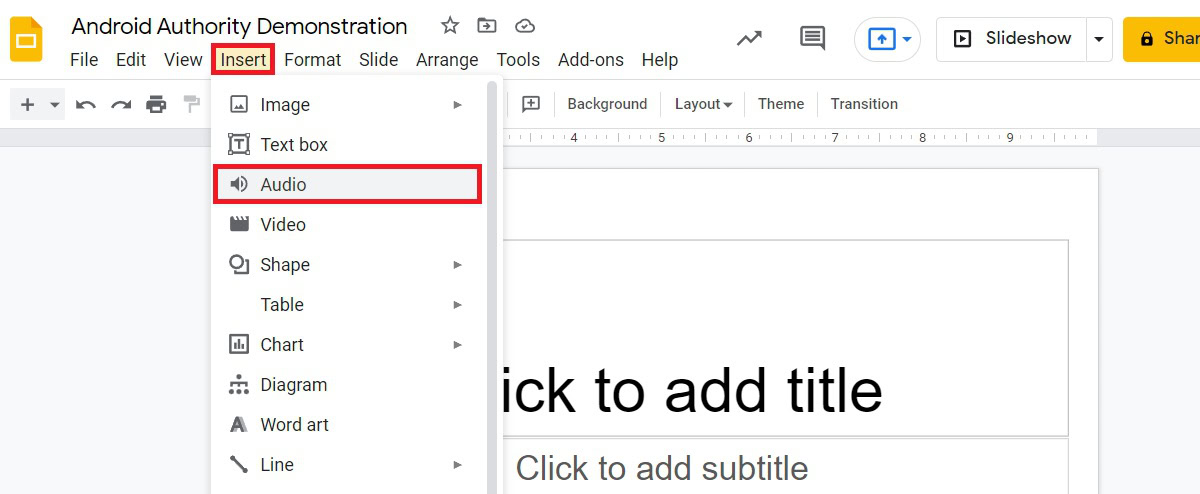This screenshot has height=494, width=1200.
Task: Open the Arrange menu
Action: tap(447, 60)
